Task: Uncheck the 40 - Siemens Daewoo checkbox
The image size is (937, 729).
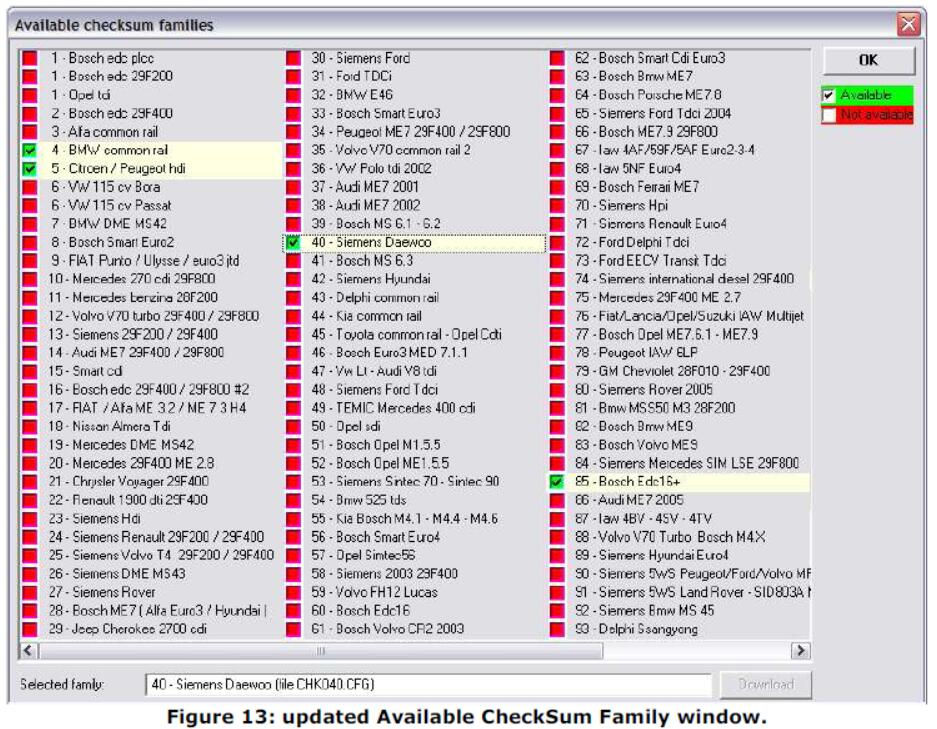Action: (293, 243)
